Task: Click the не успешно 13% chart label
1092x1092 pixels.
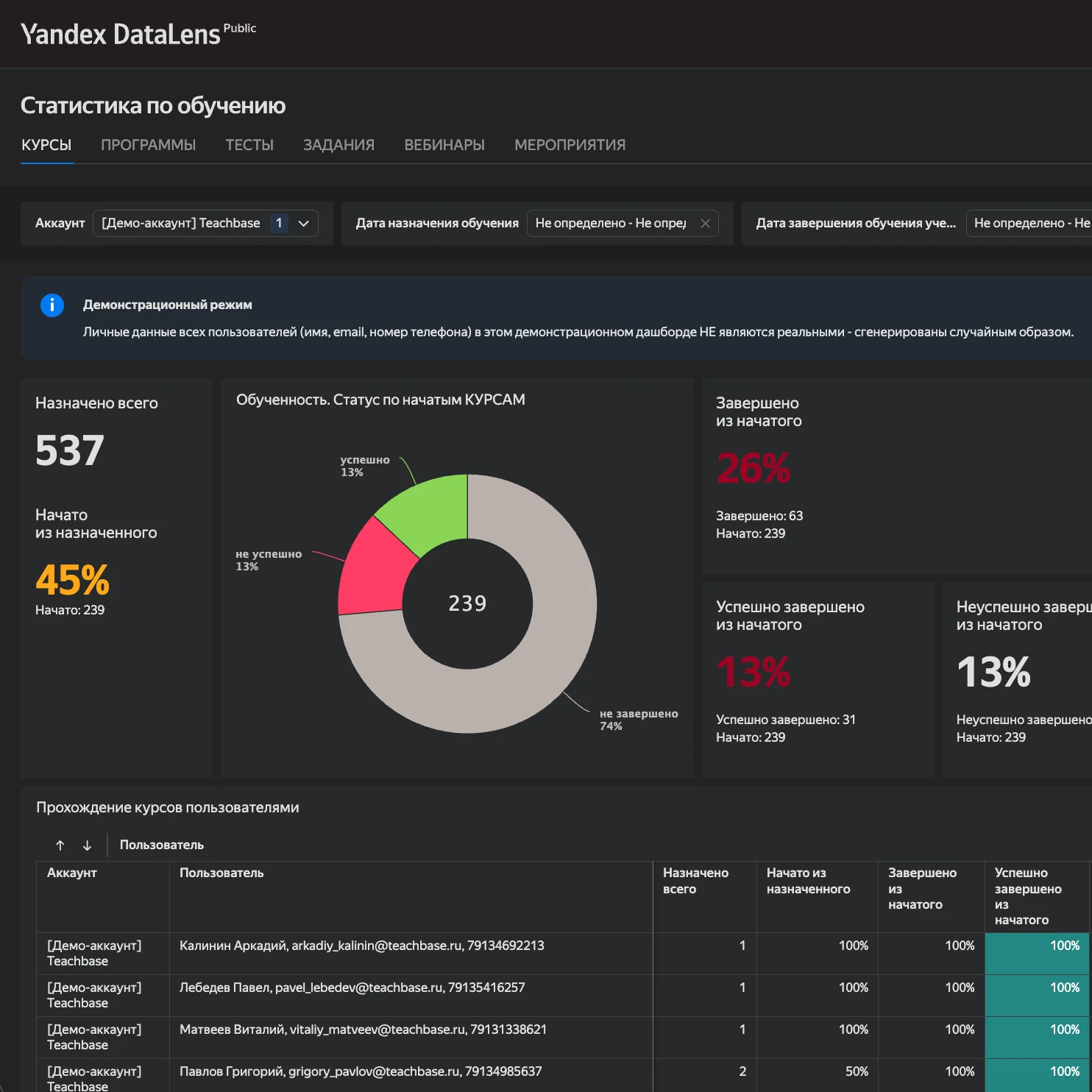Action: click(x=269, y=560)
